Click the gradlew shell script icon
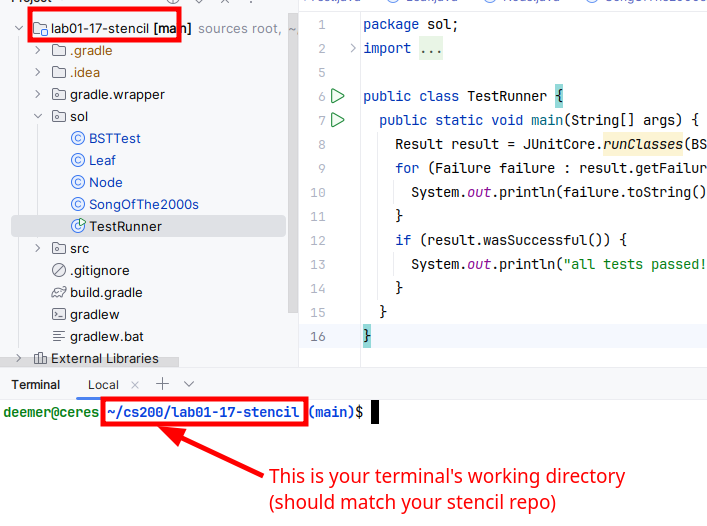This screenshot has width=707, height=526. click(59, 314)
